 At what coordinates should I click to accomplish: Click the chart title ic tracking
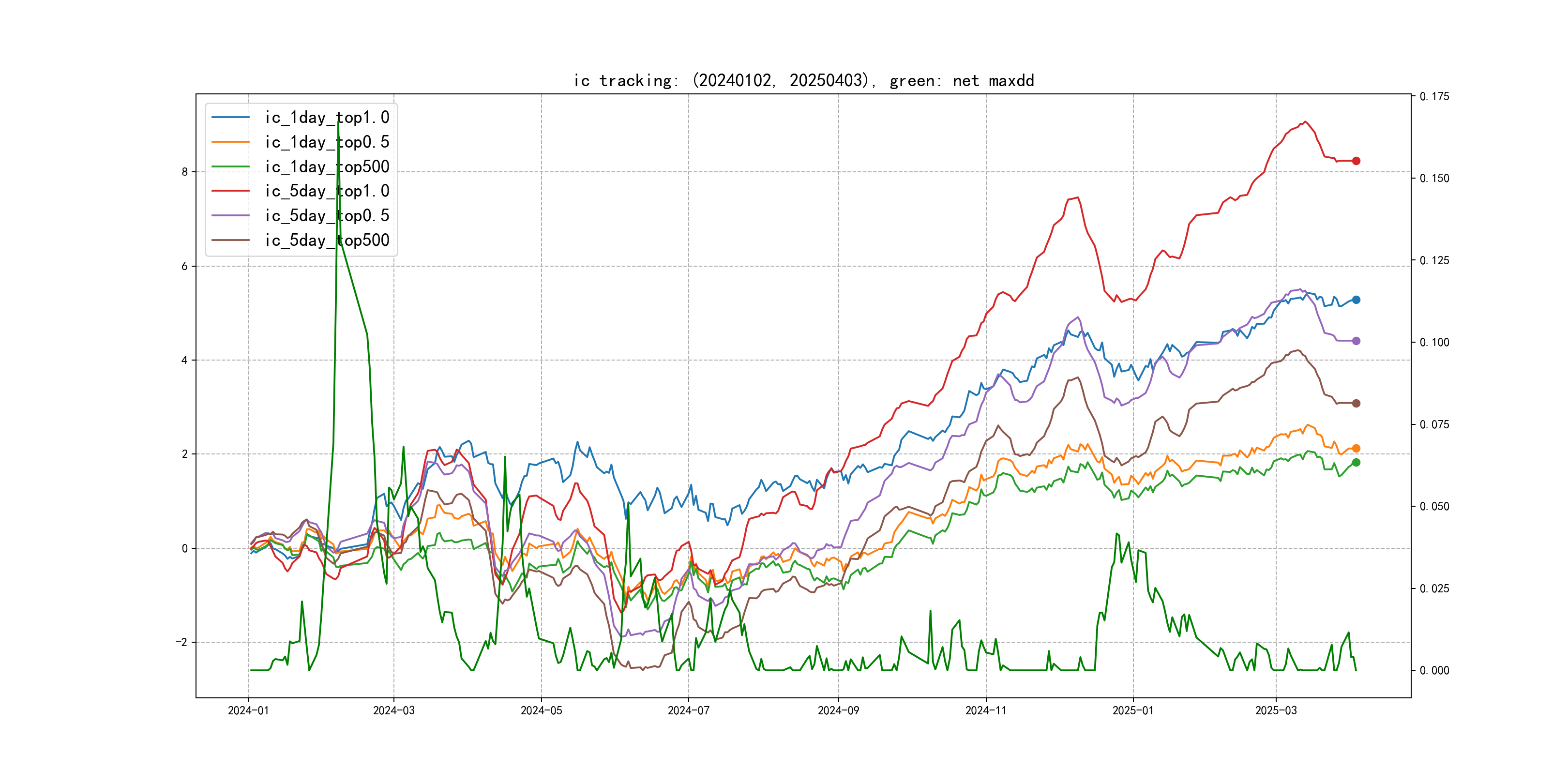803,80
